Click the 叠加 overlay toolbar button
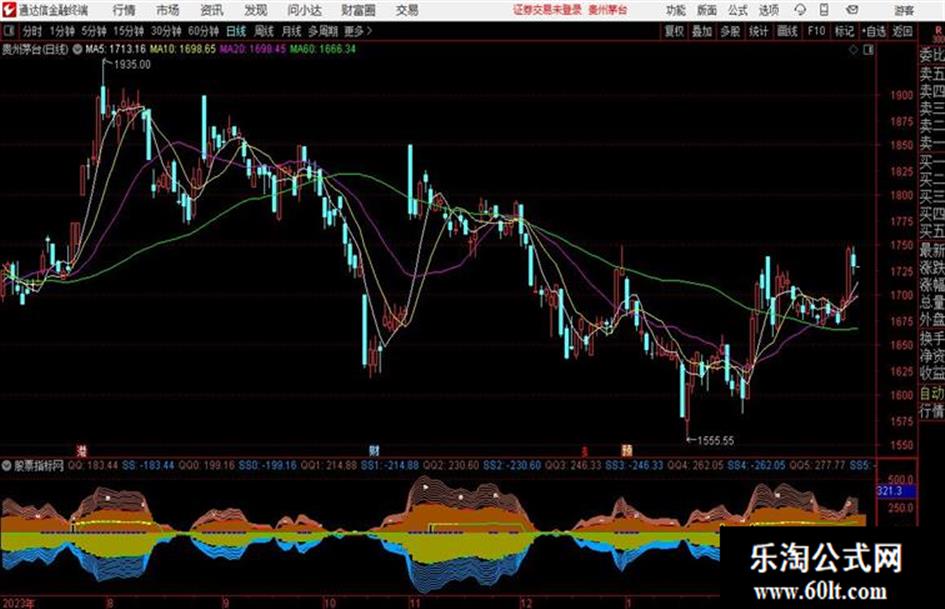 (x=702, y=31)
